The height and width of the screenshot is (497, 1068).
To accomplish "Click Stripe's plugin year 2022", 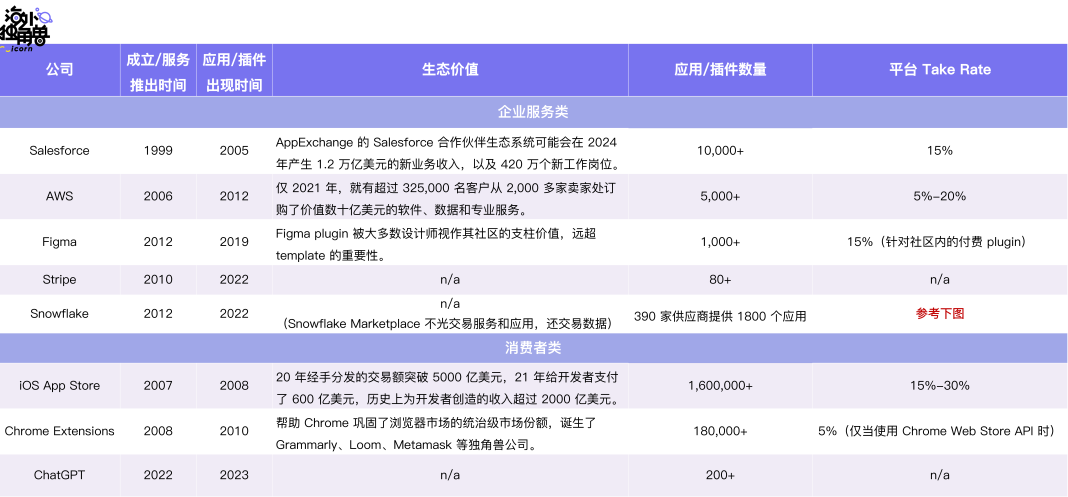I will coord(234,280).
